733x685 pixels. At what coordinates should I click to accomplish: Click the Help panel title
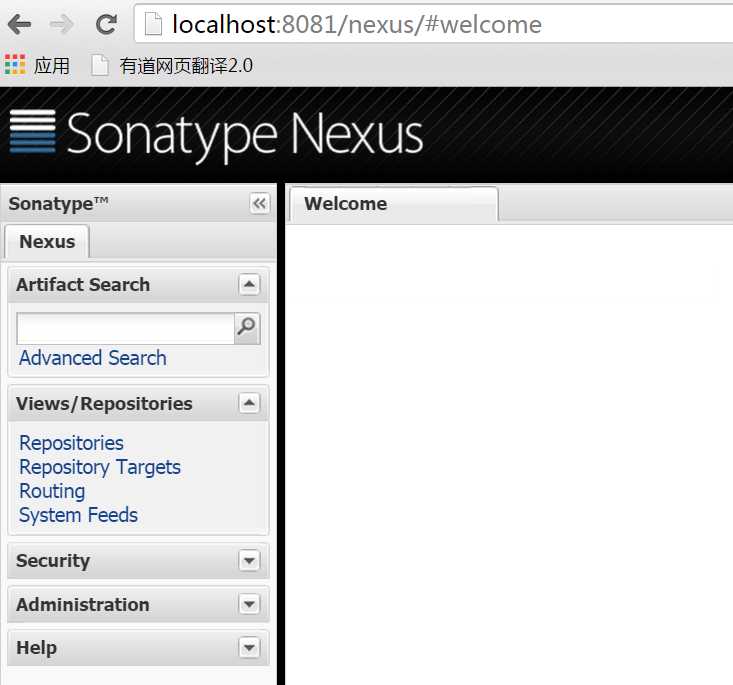(x=36, y=648)
